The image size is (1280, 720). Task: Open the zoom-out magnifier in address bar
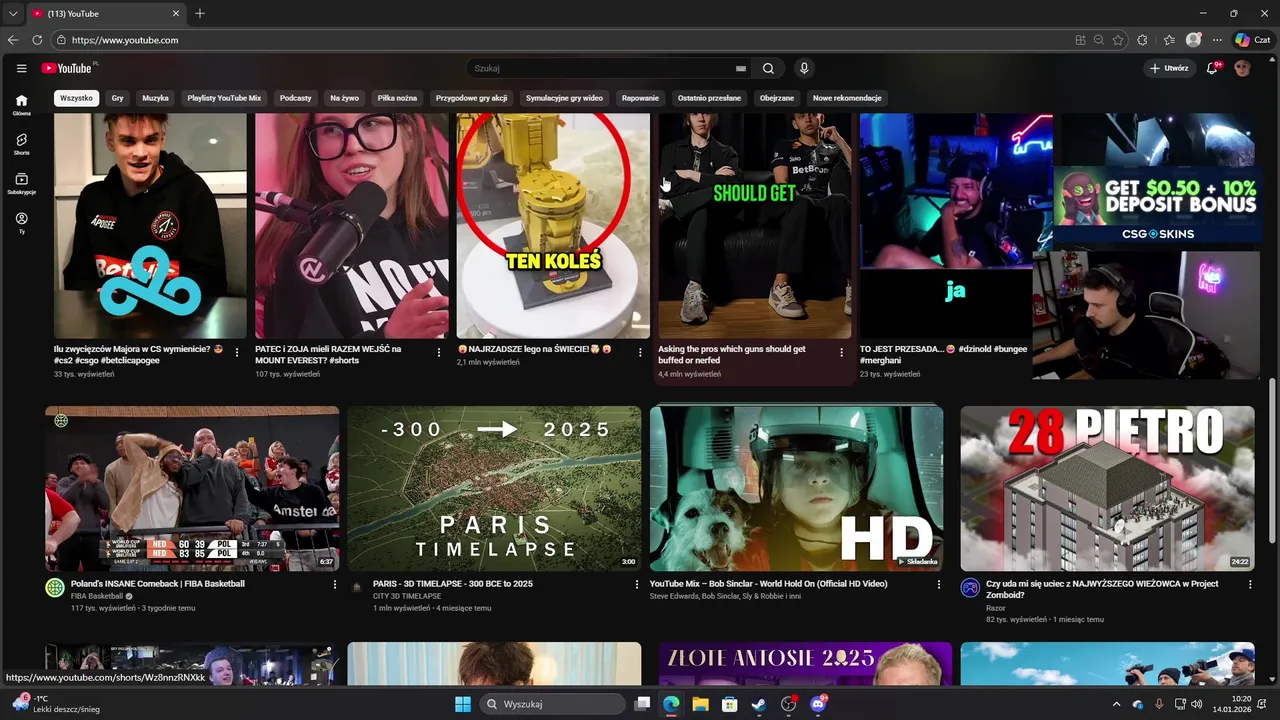[x=1099, y=40]
